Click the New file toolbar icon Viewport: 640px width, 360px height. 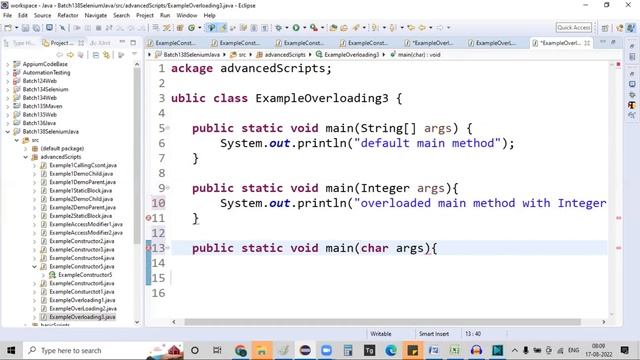(x=8, y=28)
